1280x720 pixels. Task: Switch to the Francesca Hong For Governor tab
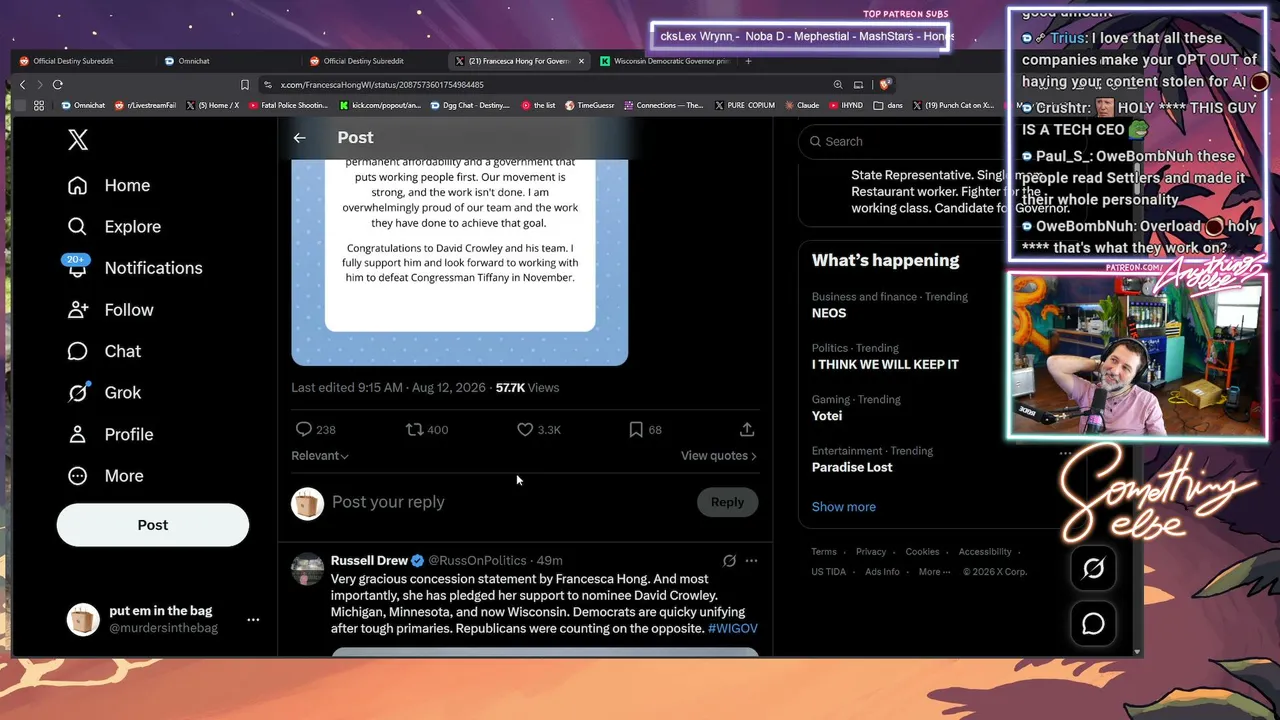(x=518, y=61)
